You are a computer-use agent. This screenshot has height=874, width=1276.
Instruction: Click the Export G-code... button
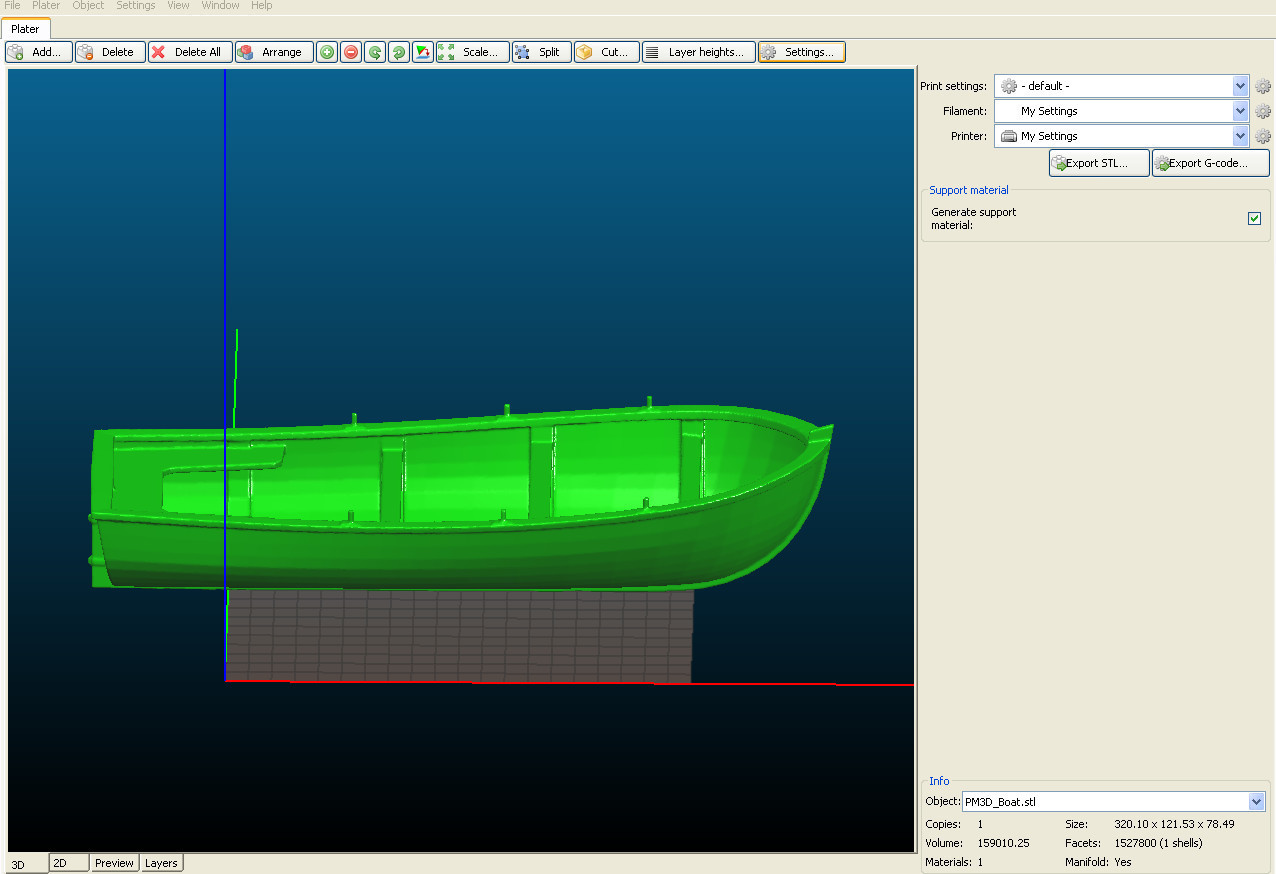(1210, 163)
